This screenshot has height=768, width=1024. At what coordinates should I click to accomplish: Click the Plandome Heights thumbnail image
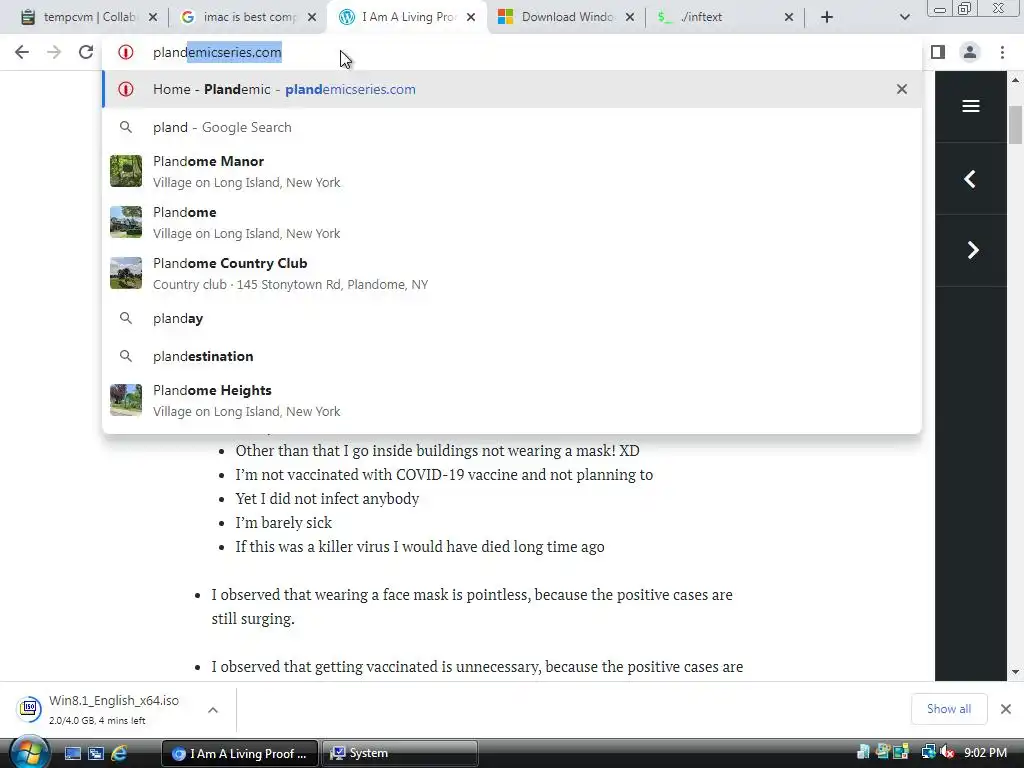click(x=126, y=400)
